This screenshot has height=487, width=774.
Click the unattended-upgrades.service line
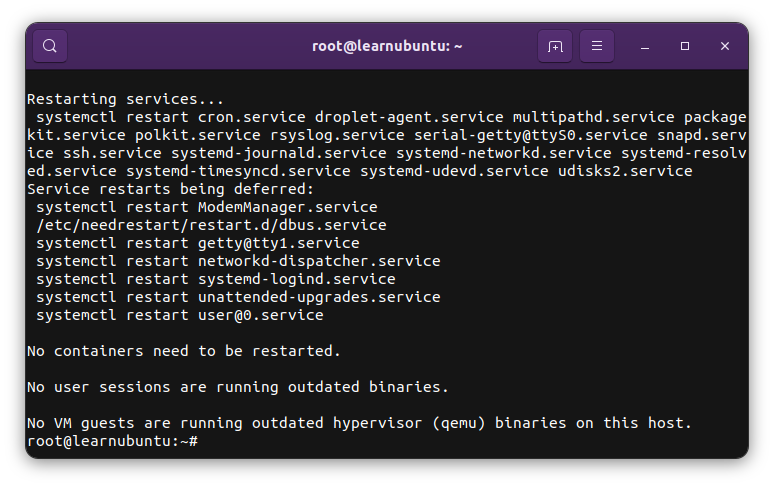click(238, 297)
